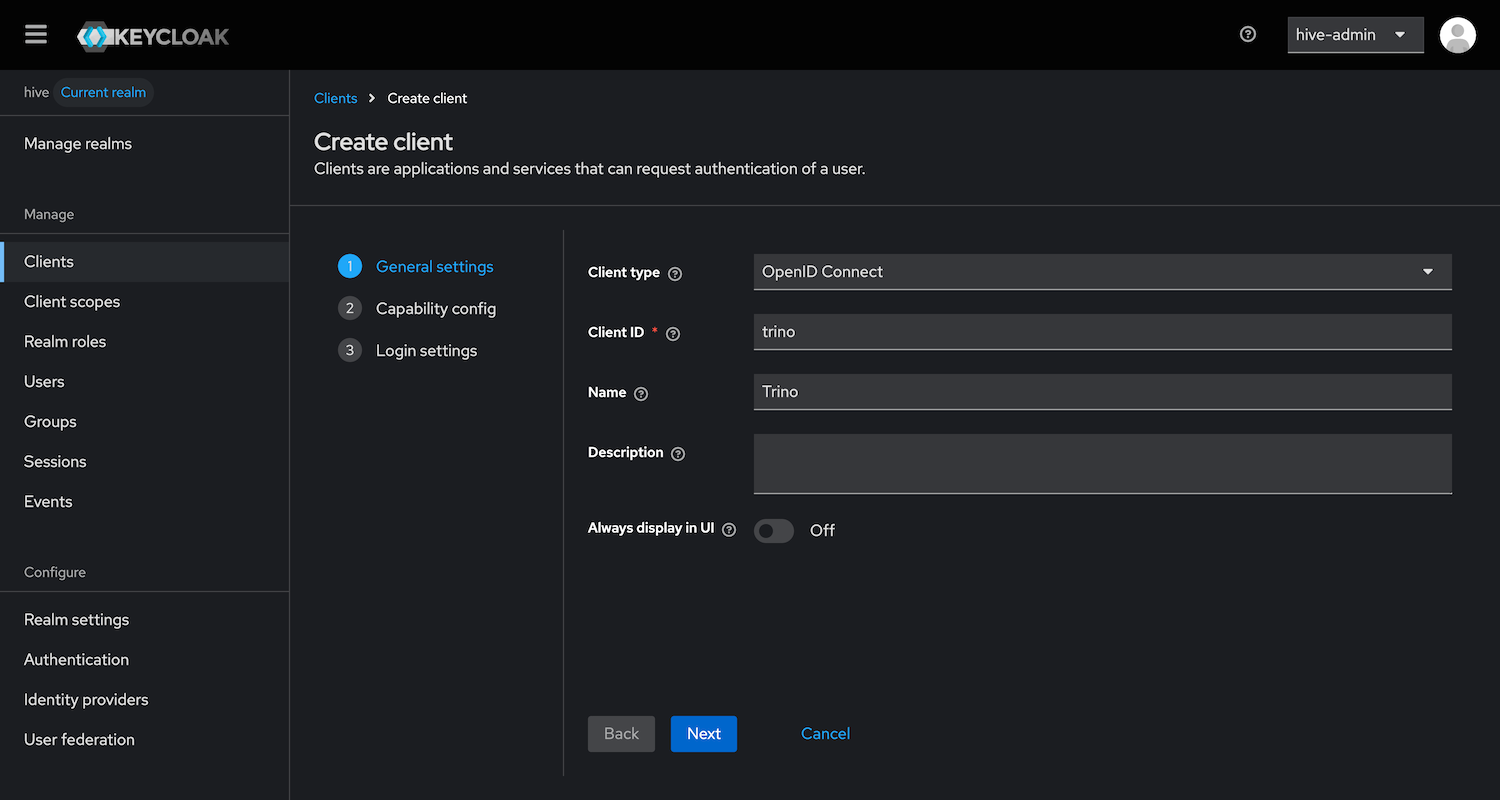Open the help icon in header
This screenshot has width=1500, height=800.
click(1247, 34)
